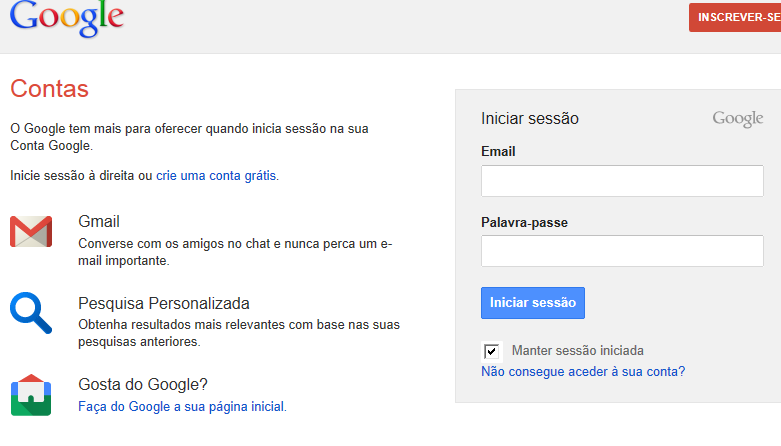Click the Palavra-passe field label

pyautogui.click(x=524, y=222)
